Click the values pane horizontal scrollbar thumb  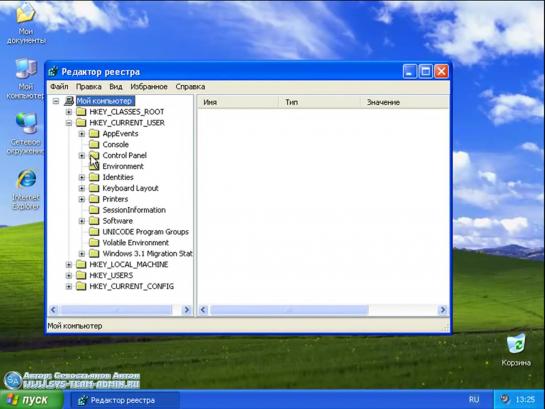point(289,310)
